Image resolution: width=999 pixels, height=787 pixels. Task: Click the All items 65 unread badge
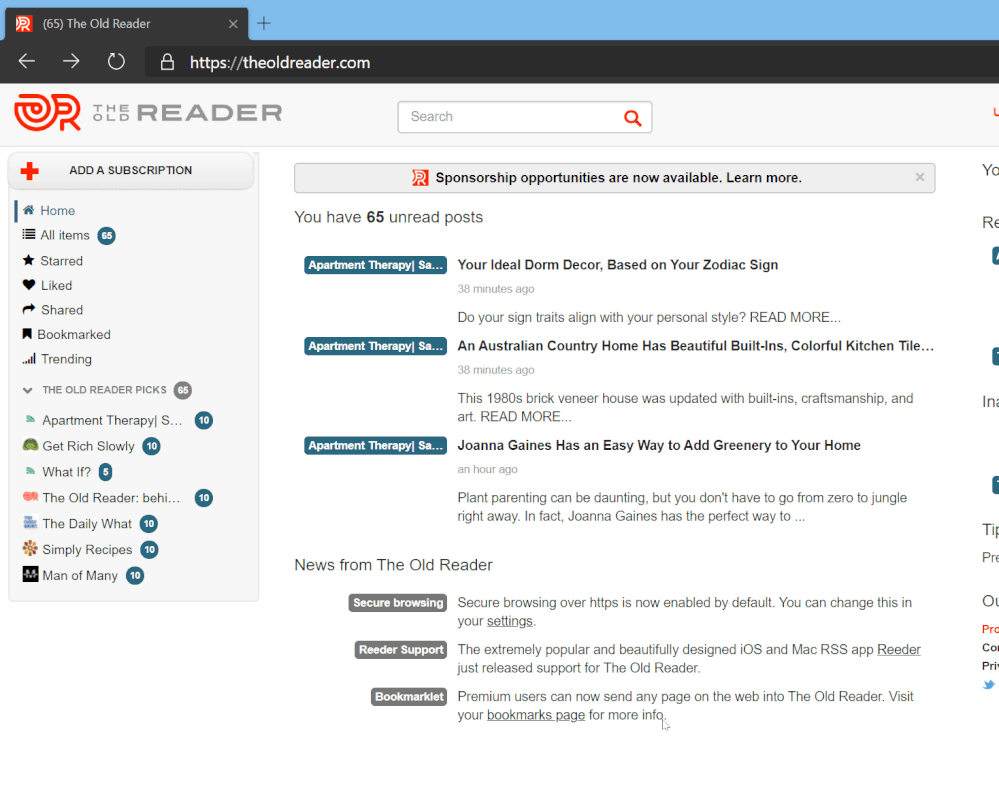click(106, 236)
